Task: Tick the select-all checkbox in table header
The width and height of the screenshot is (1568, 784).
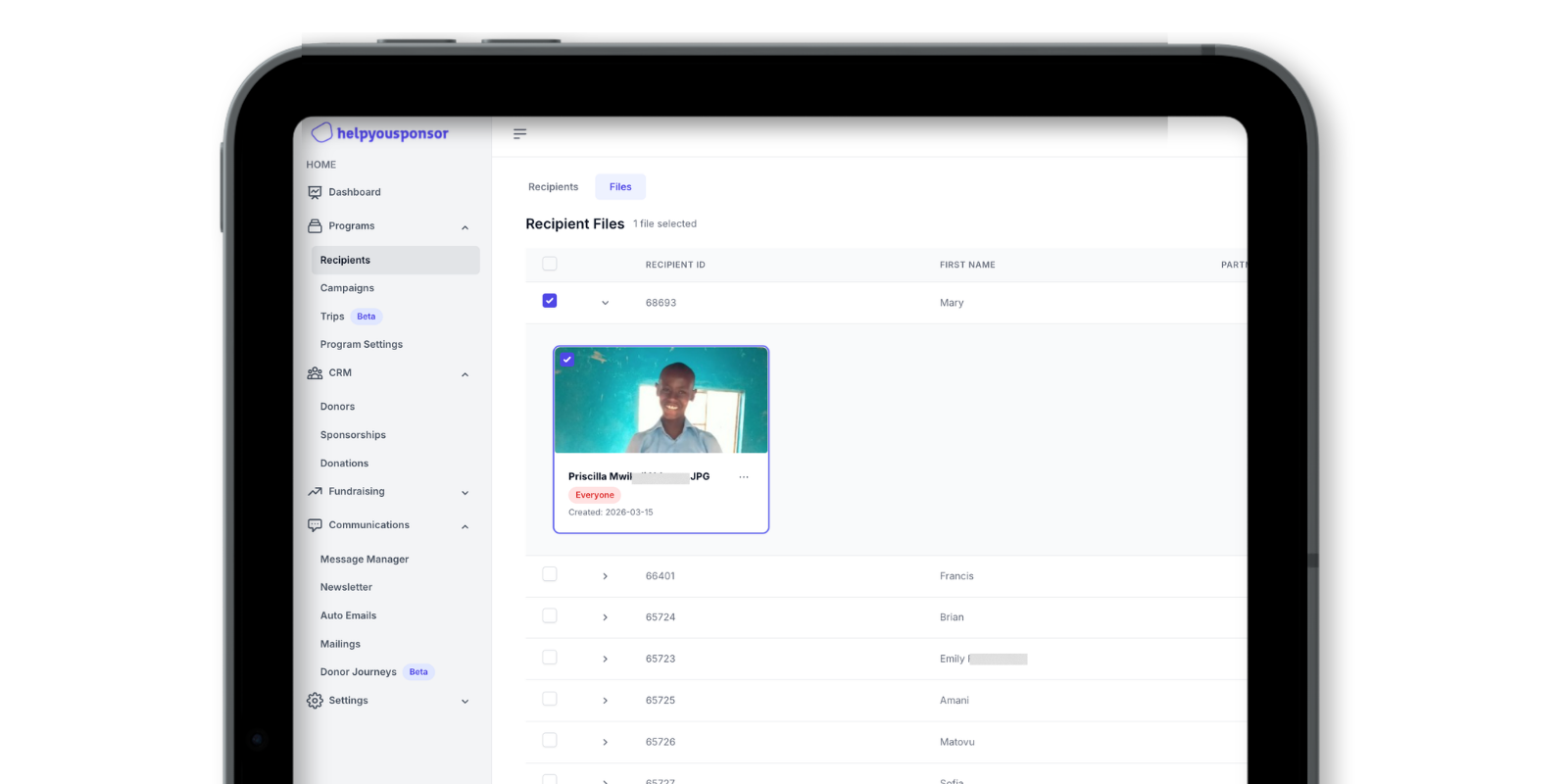Action: click(x=550, y=264)
